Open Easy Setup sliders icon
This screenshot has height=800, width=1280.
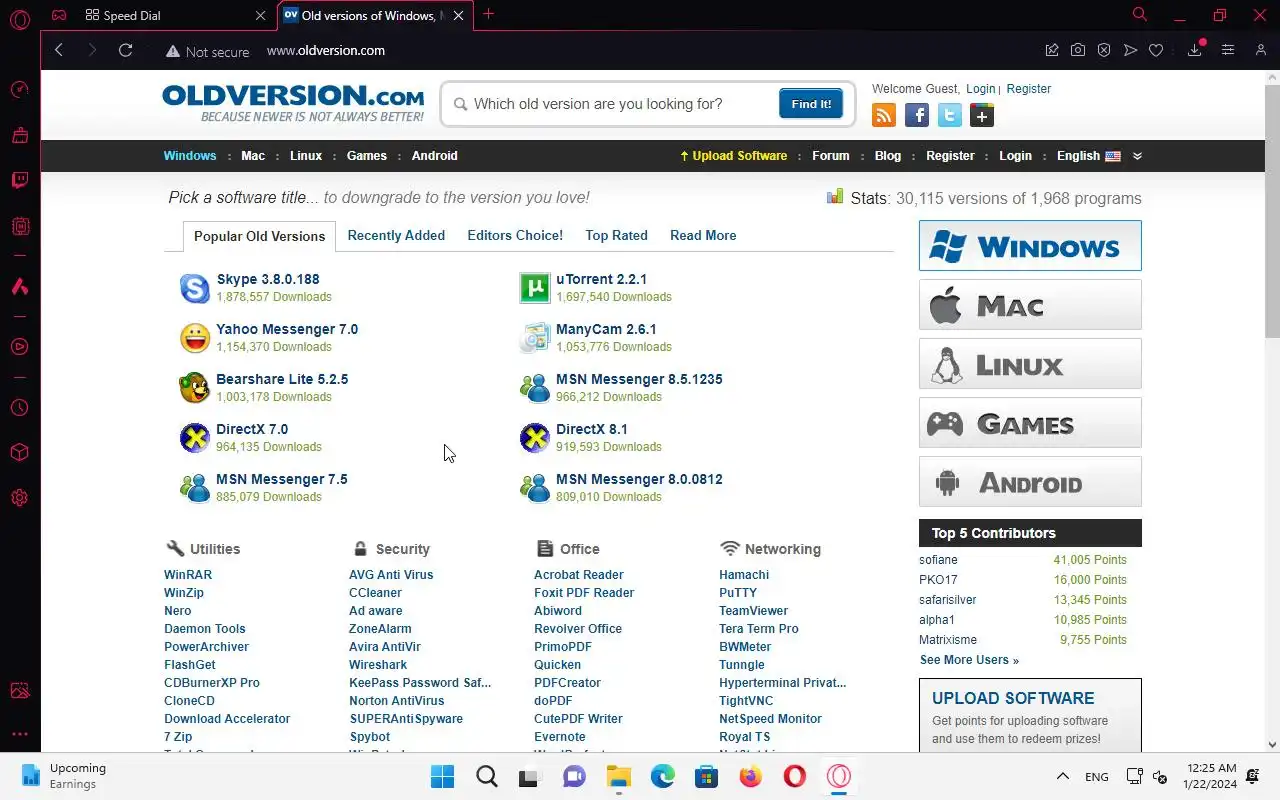click(1228, 50)
